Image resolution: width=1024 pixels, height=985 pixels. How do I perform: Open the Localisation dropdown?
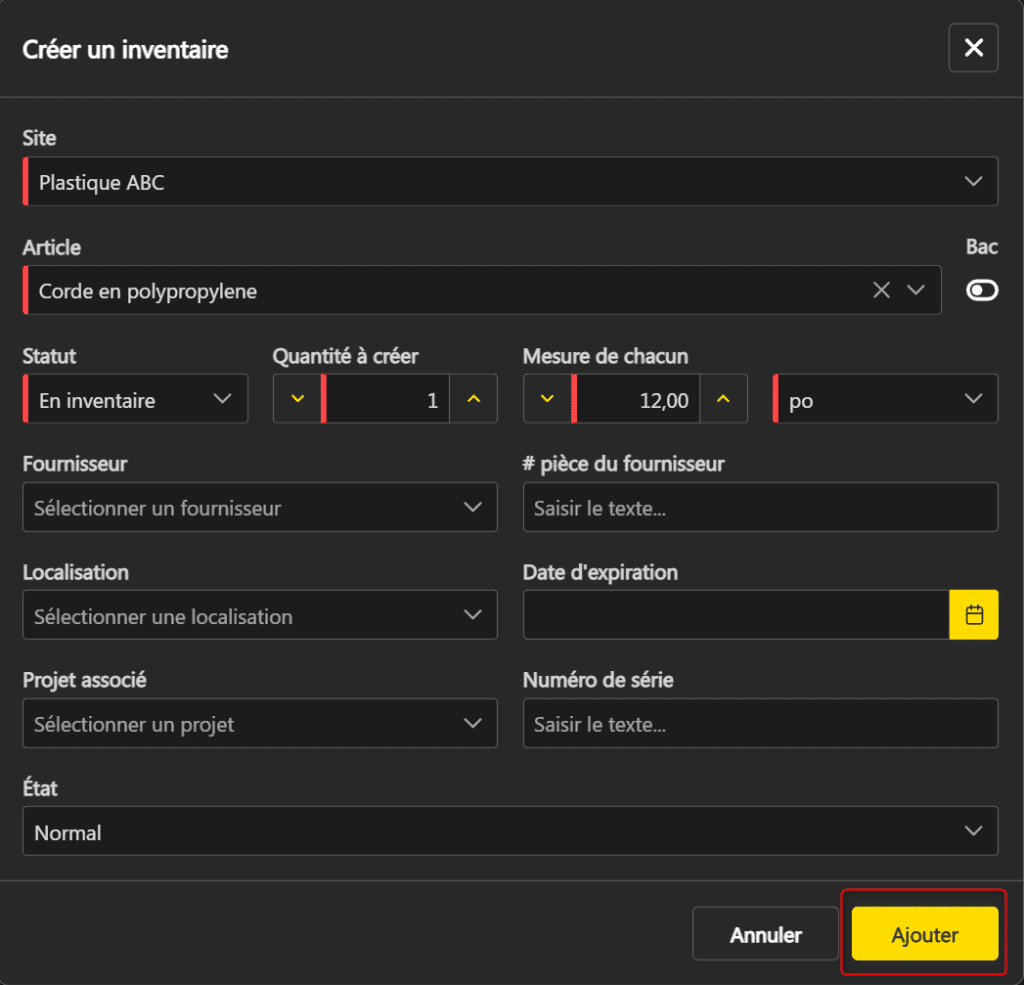click(259, 615)
